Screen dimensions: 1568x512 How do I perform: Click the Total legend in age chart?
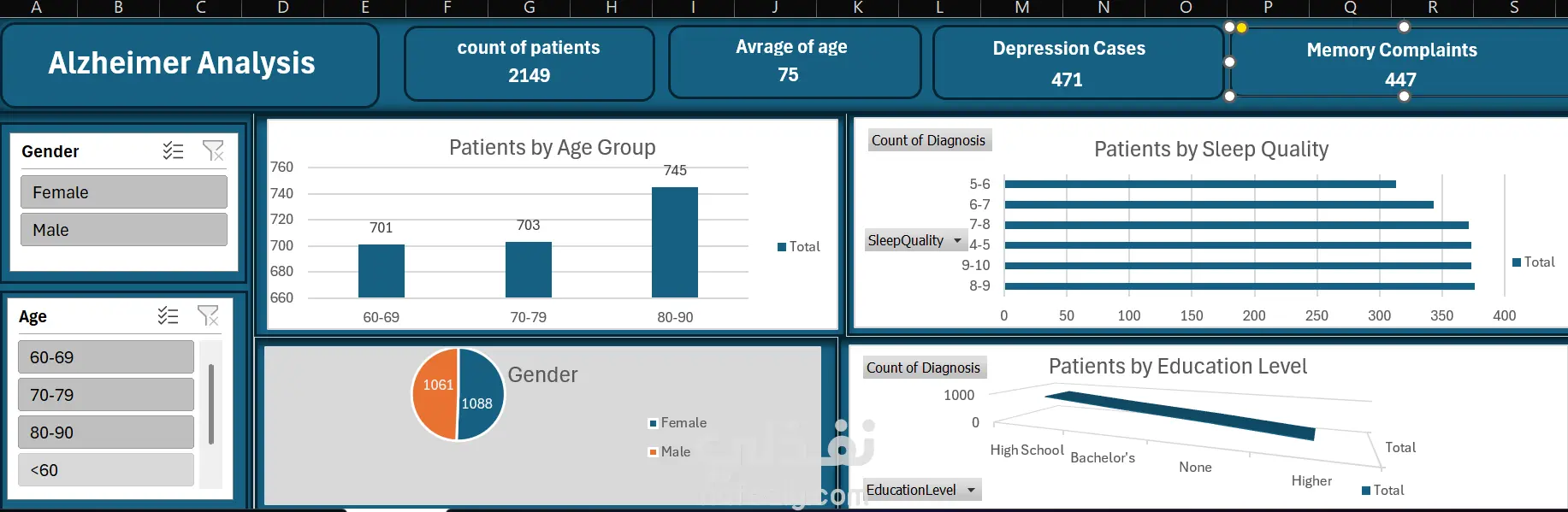799,246
